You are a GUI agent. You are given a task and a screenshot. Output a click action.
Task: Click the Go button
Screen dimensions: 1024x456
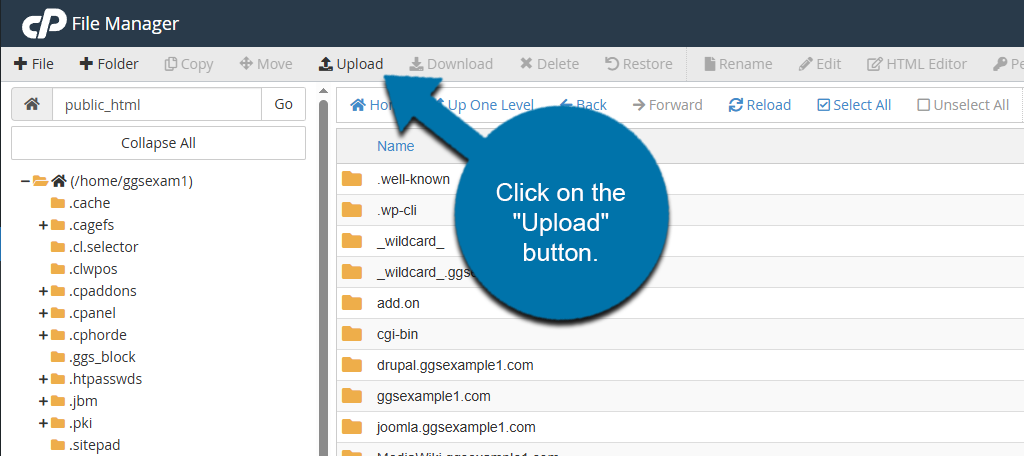[x=283, y=104]
